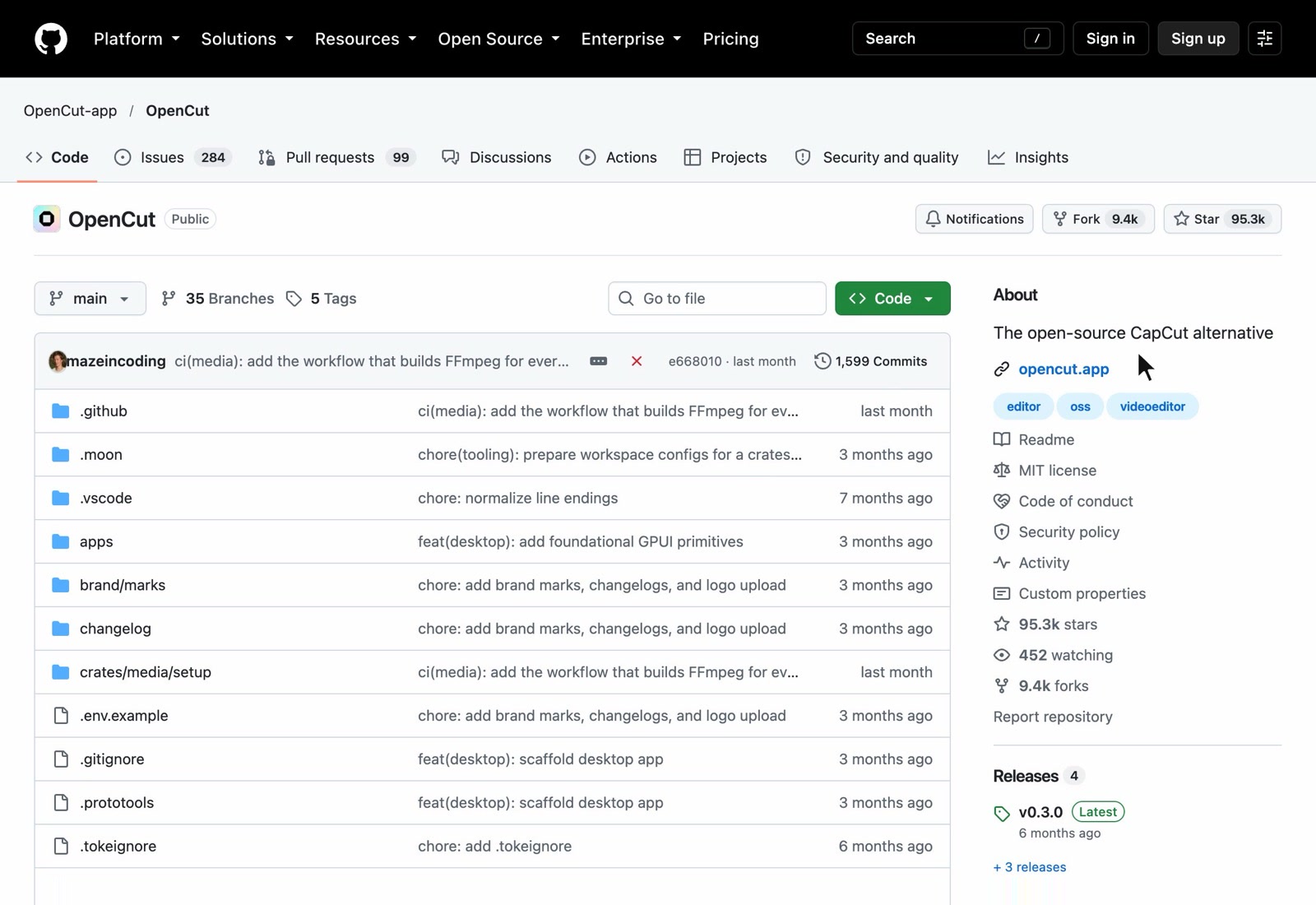This screenshot has width=1316, height=905.
Task: Open the Actions tab
Action: [619, 157]
